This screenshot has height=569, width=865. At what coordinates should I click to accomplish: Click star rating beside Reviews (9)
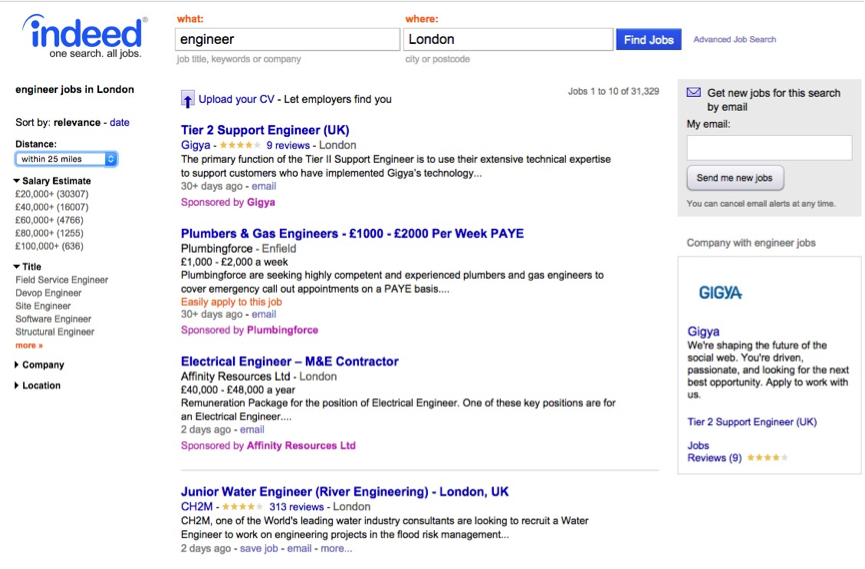click(767, 458)
